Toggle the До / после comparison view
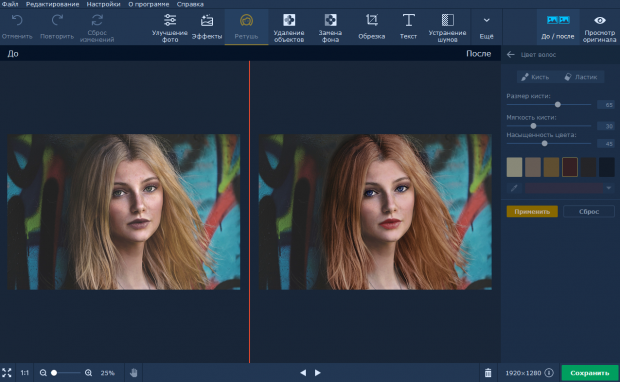This screenshot has width=620, height=382. coord(558,28)
